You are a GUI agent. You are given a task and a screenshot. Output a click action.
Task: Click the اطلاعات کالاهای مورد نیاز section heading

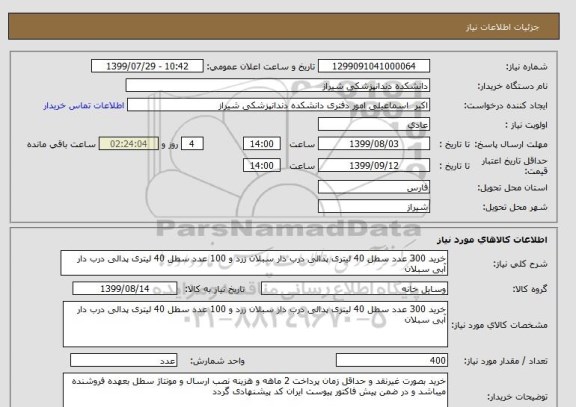tap(492, 240)
